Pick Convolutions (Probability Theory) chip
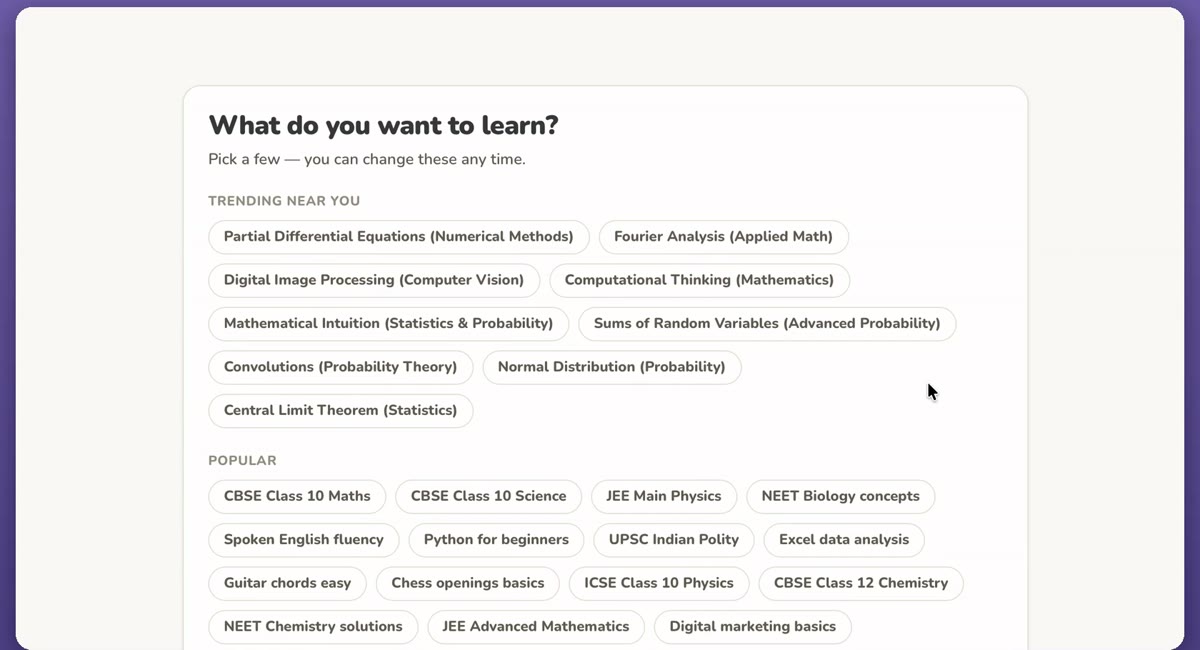 pyautogui.click(x=340, y=367)
